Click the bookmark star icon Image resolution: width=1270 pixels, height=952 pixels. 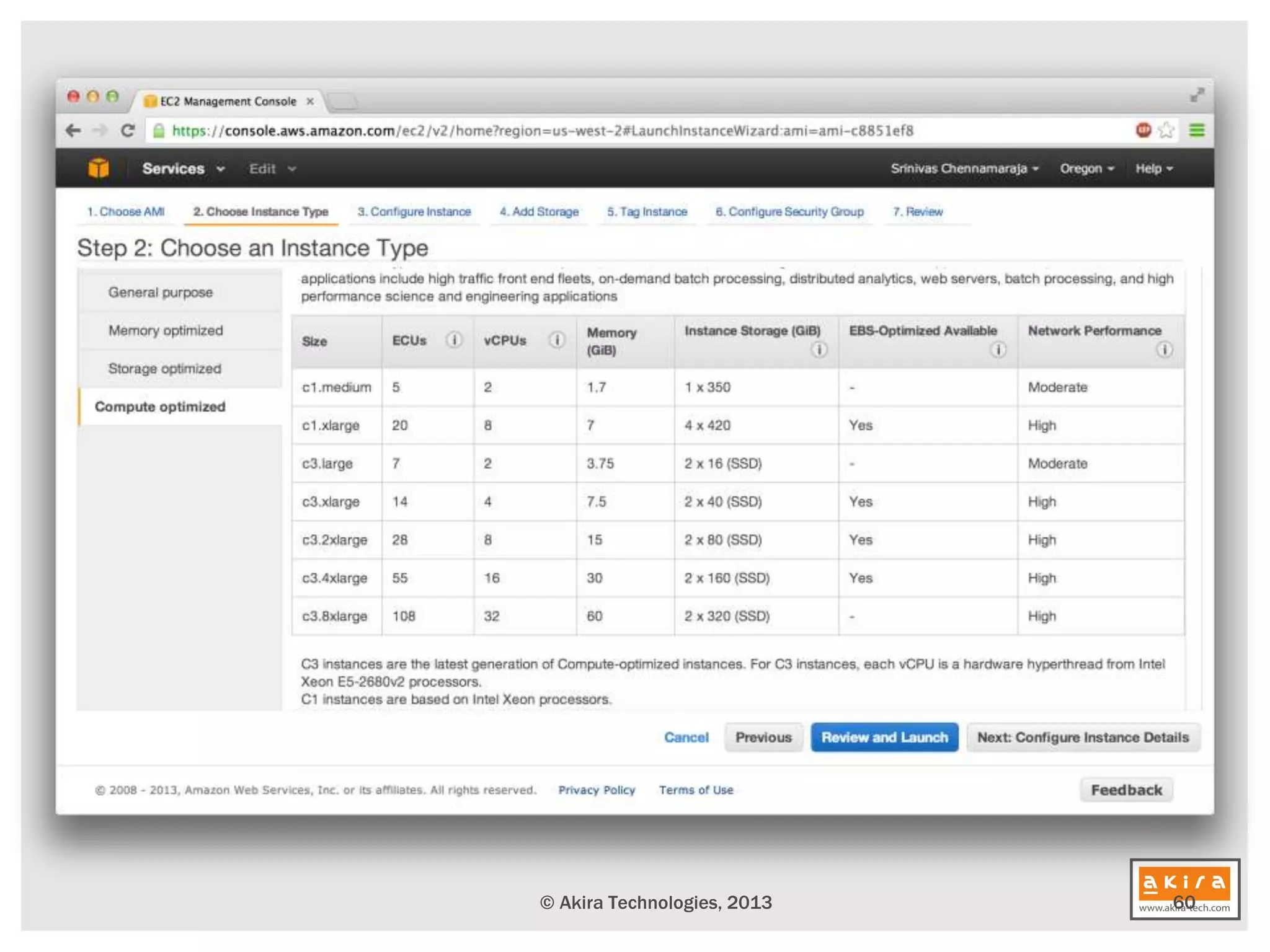point(1166,130)
